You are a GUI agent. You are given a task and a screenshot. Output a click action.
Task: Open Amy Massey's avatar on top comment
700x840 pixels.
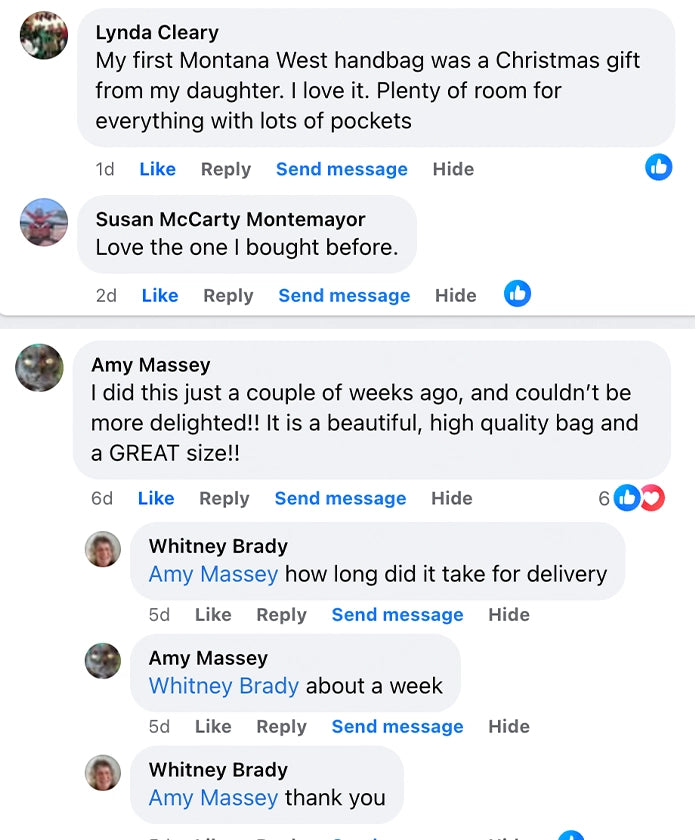tap(40, 367)
